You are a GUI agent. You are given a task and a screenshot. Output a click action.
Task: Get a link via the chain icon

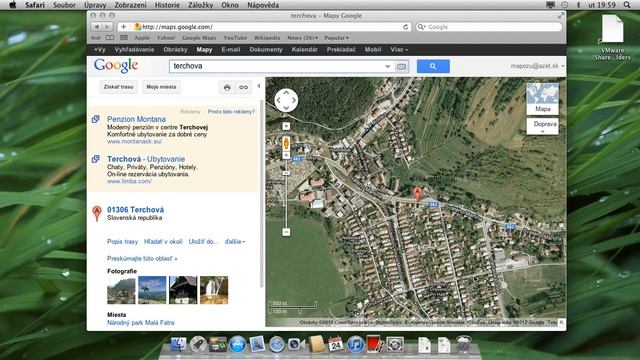click(243, 87)
